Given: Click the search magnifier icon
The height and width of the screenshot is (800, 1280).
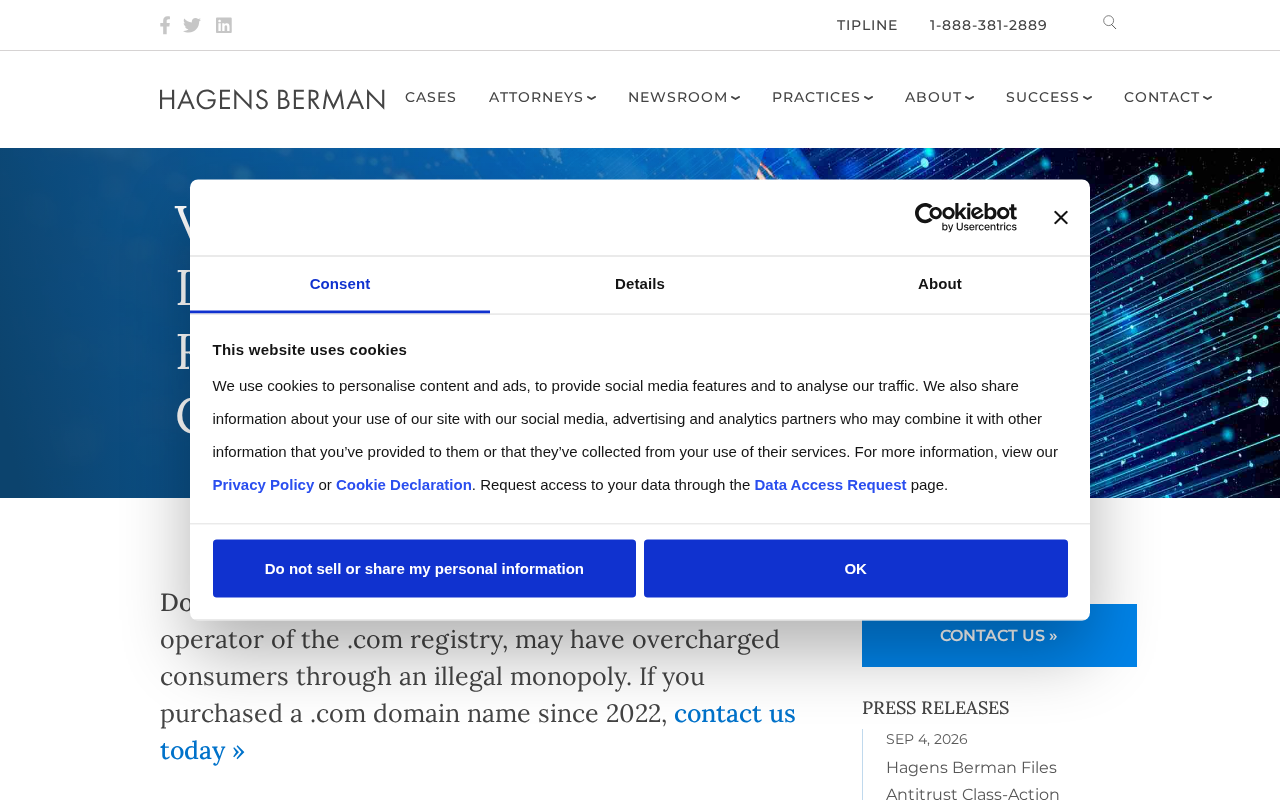Looking at the screenshot, I should click(1110, 23).
